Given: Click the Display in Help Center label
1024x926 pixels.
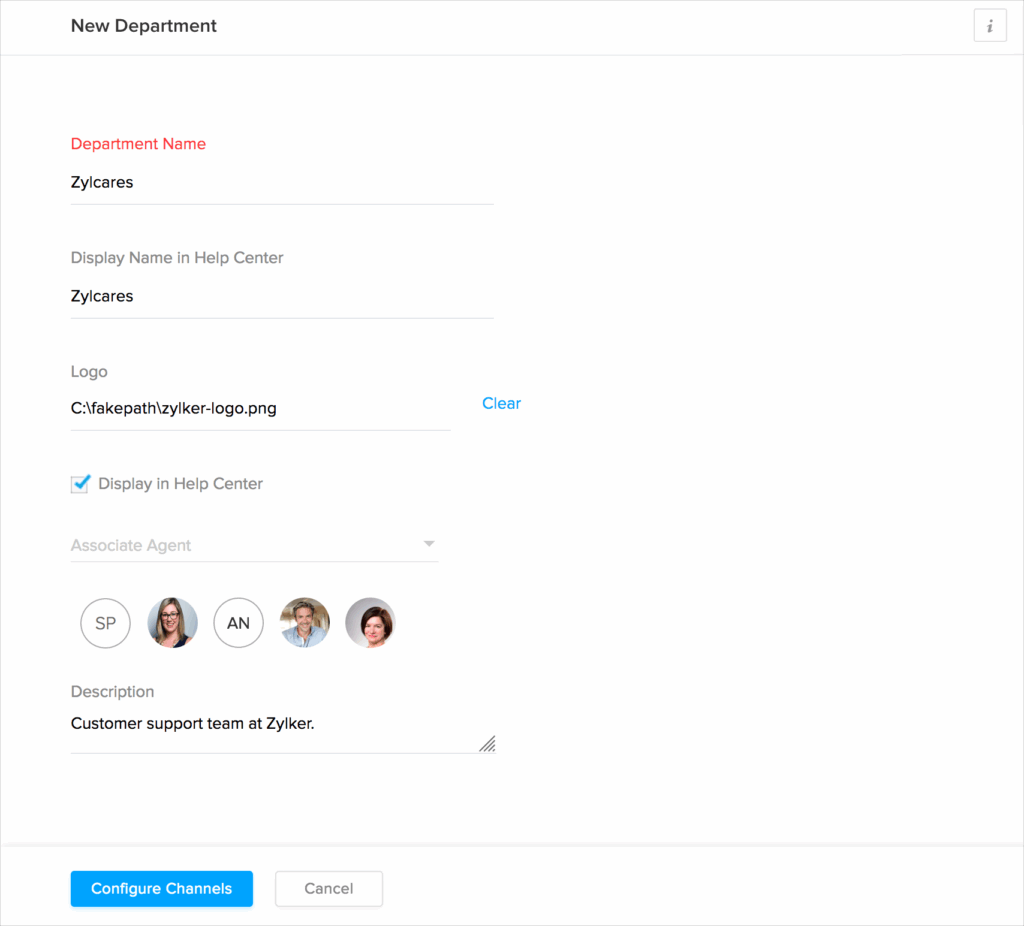Looking at the screenshot, I should 180,484.
